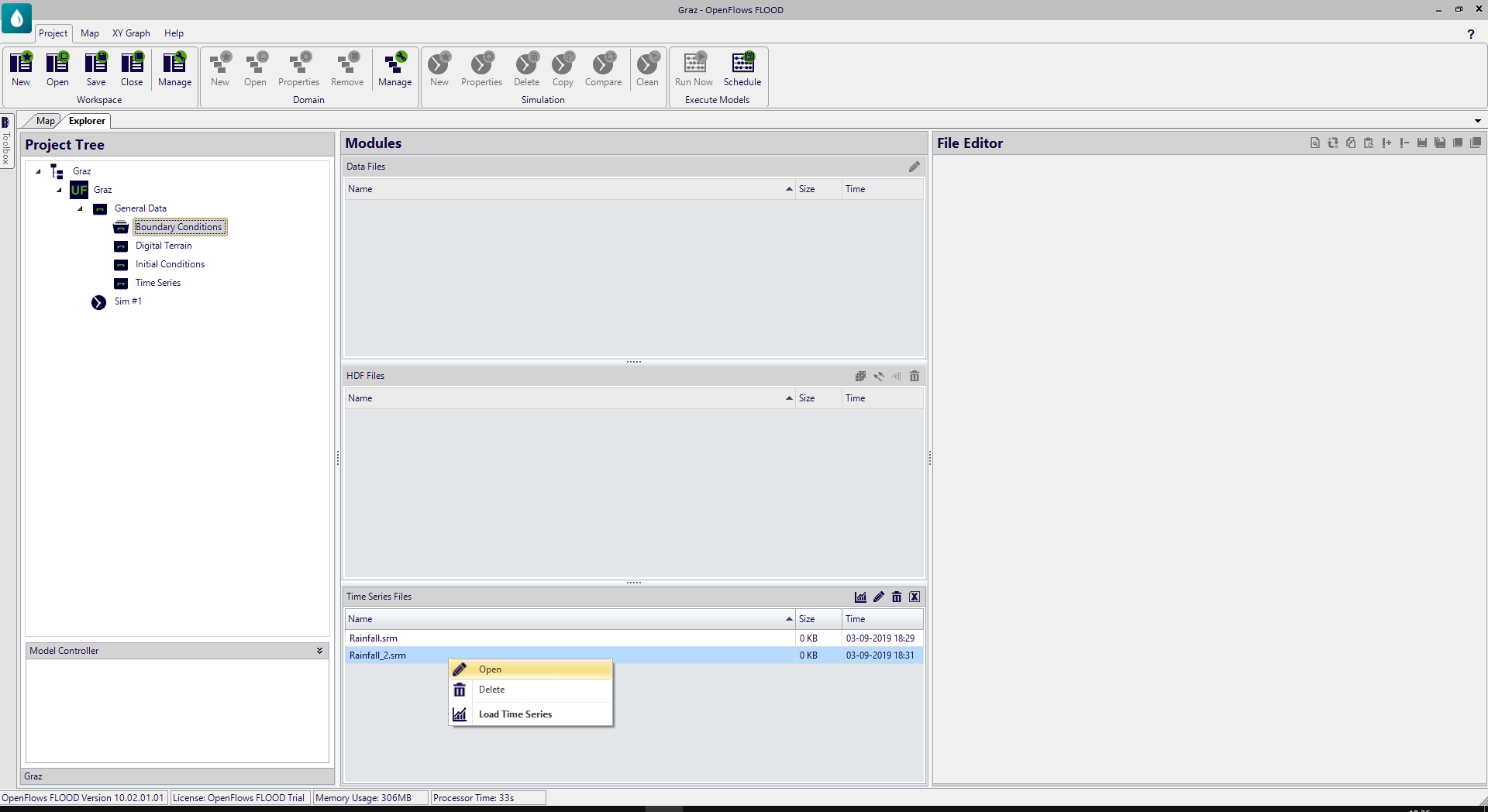
Task: Collapse the Model Controller panel
Action: click(x=319, y=651)
